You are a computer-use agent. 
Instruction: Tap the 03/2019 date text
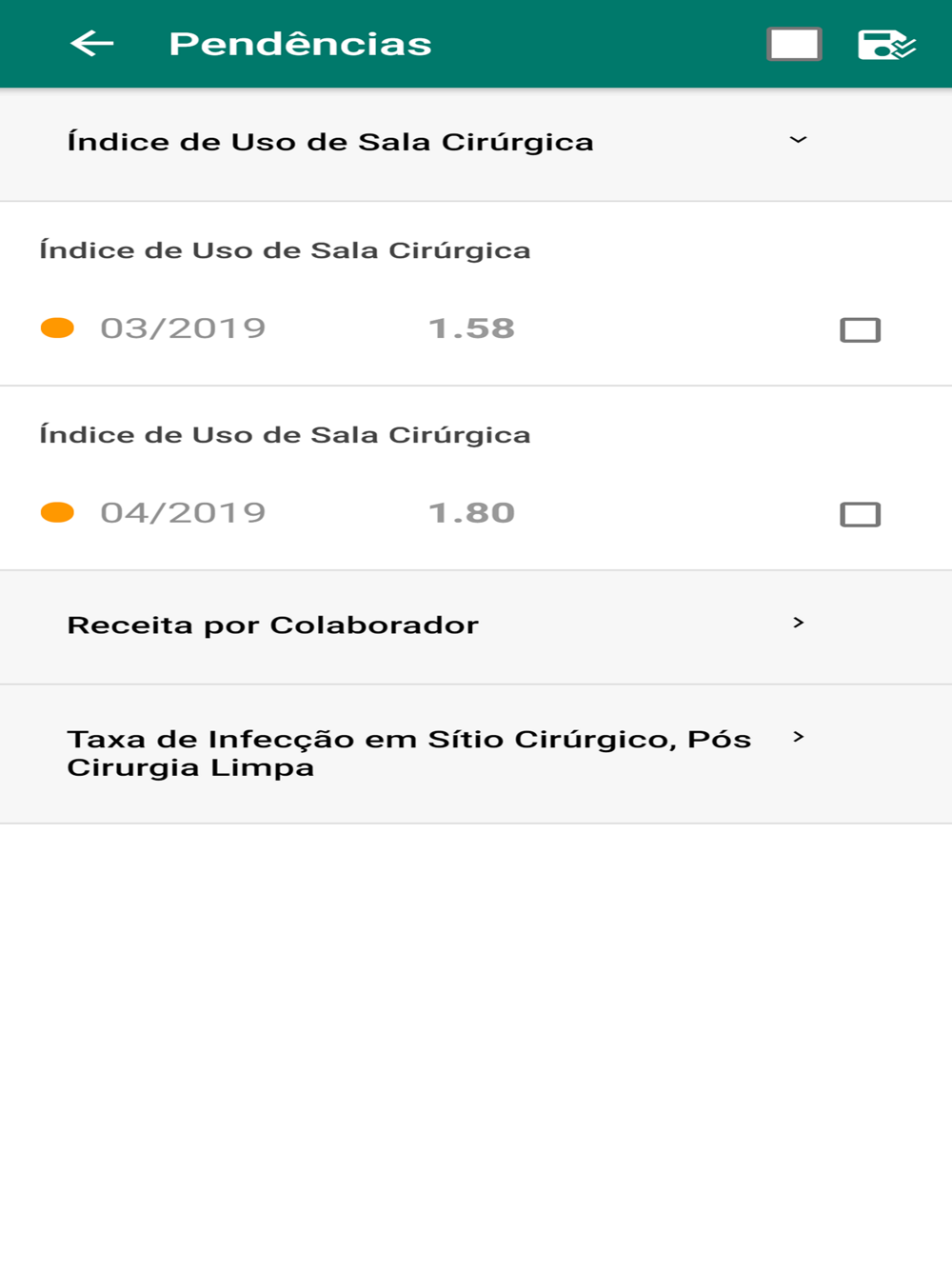[x=183, y=328]
